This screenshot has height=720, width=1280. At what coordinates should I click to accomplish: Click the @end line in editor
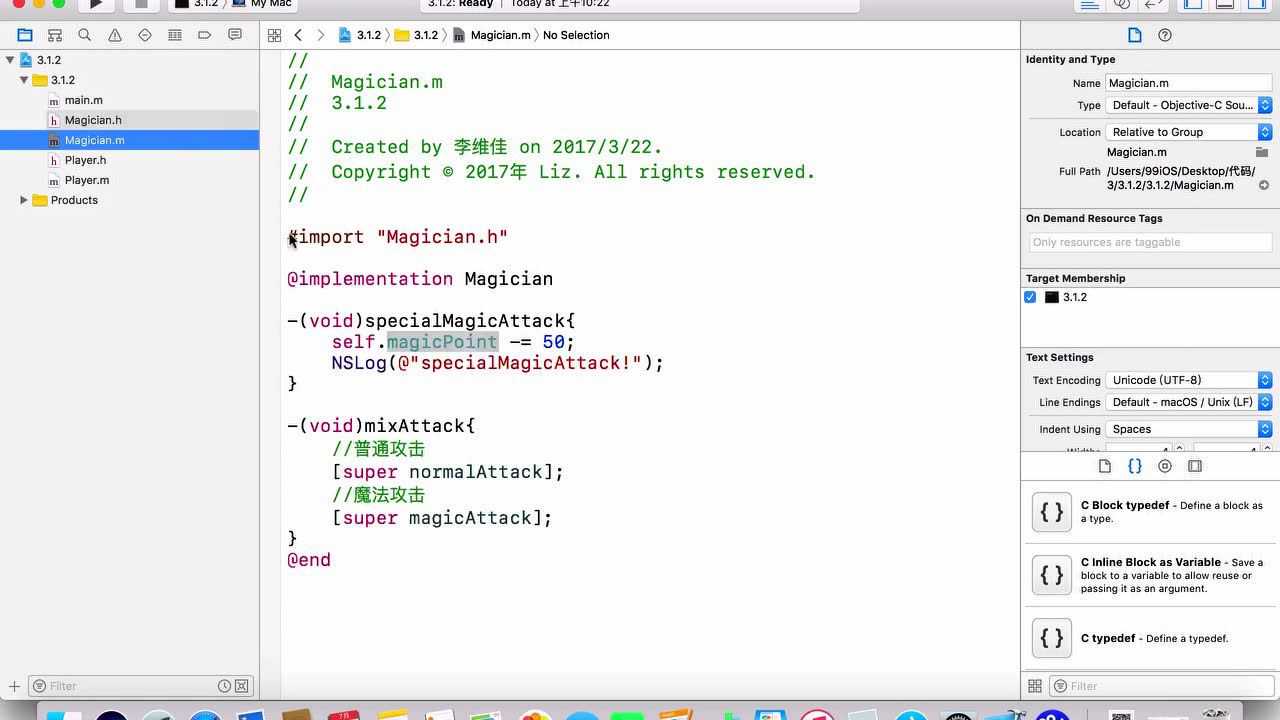pos(309,560)
